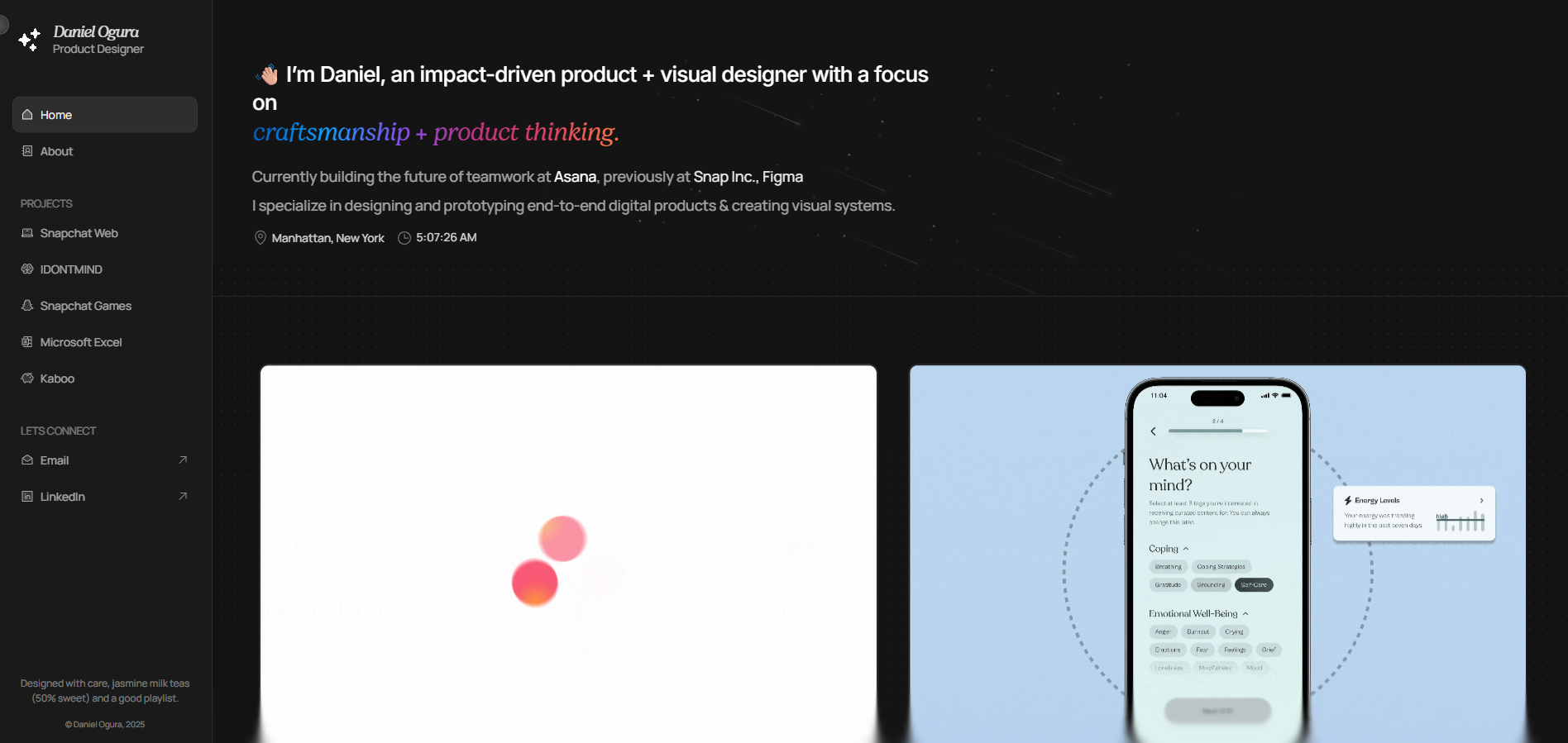Click the IDONTMIND brain icon
This screenshot has width=1568, height=743.
click(27, 269)
